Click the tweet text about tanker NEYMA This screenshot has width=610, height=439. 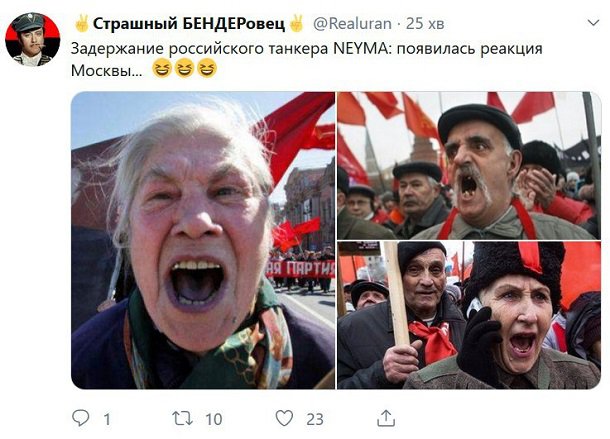306,59
